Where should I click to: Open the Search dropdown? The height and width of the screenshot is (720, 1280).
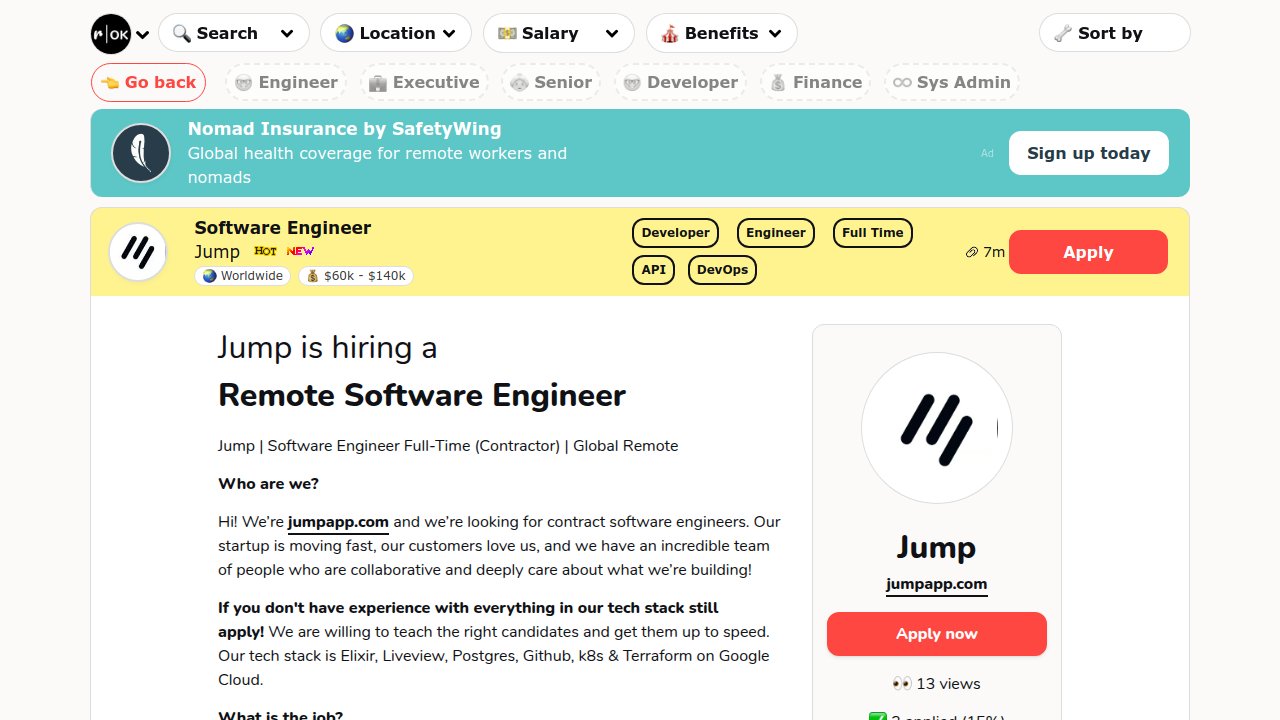pyautogui.click(x=234, y=33)
